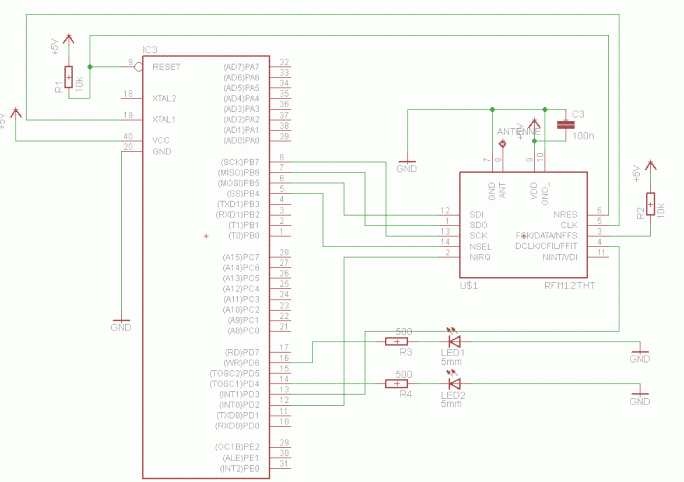
Task: Click the 500 value above R3
Action: (x=404, y=332)
